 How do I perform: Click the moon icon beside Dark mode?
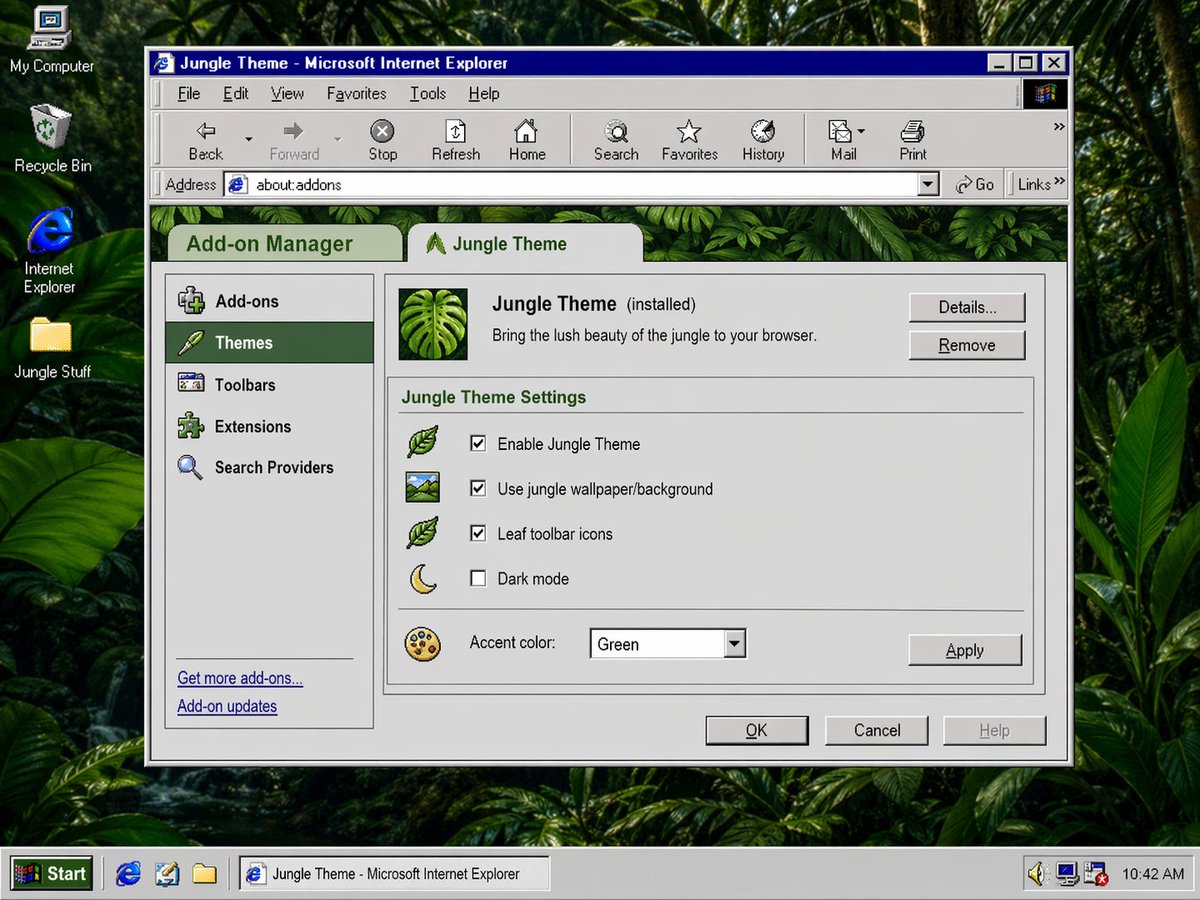click(423, 579)
